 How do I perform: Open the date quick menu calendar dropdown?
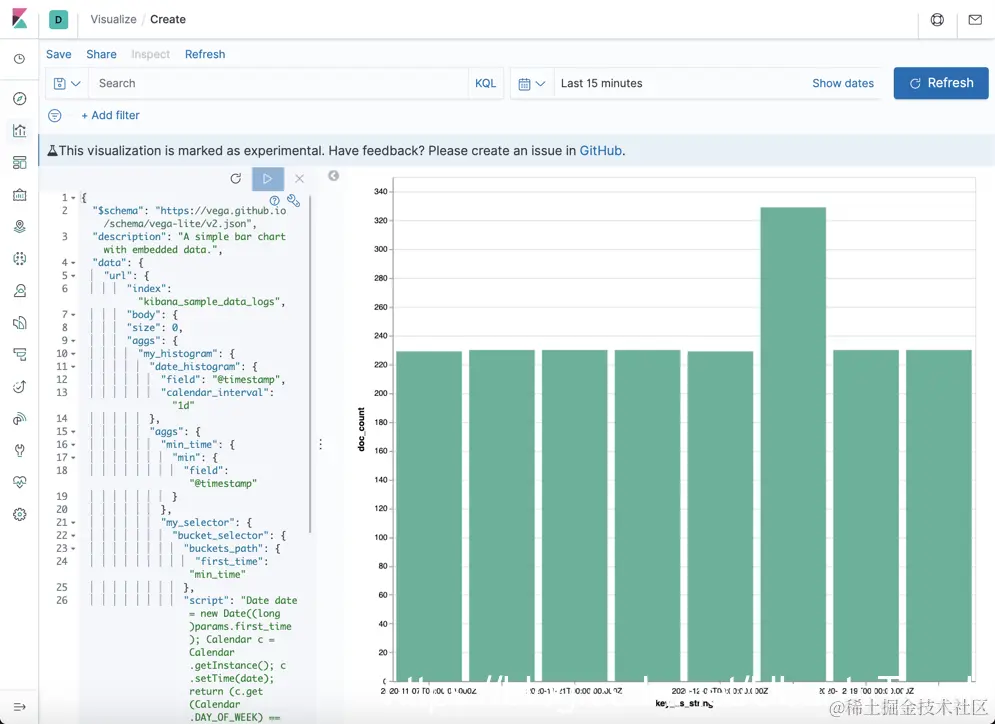pyautogui.click(x=532, y=84)
